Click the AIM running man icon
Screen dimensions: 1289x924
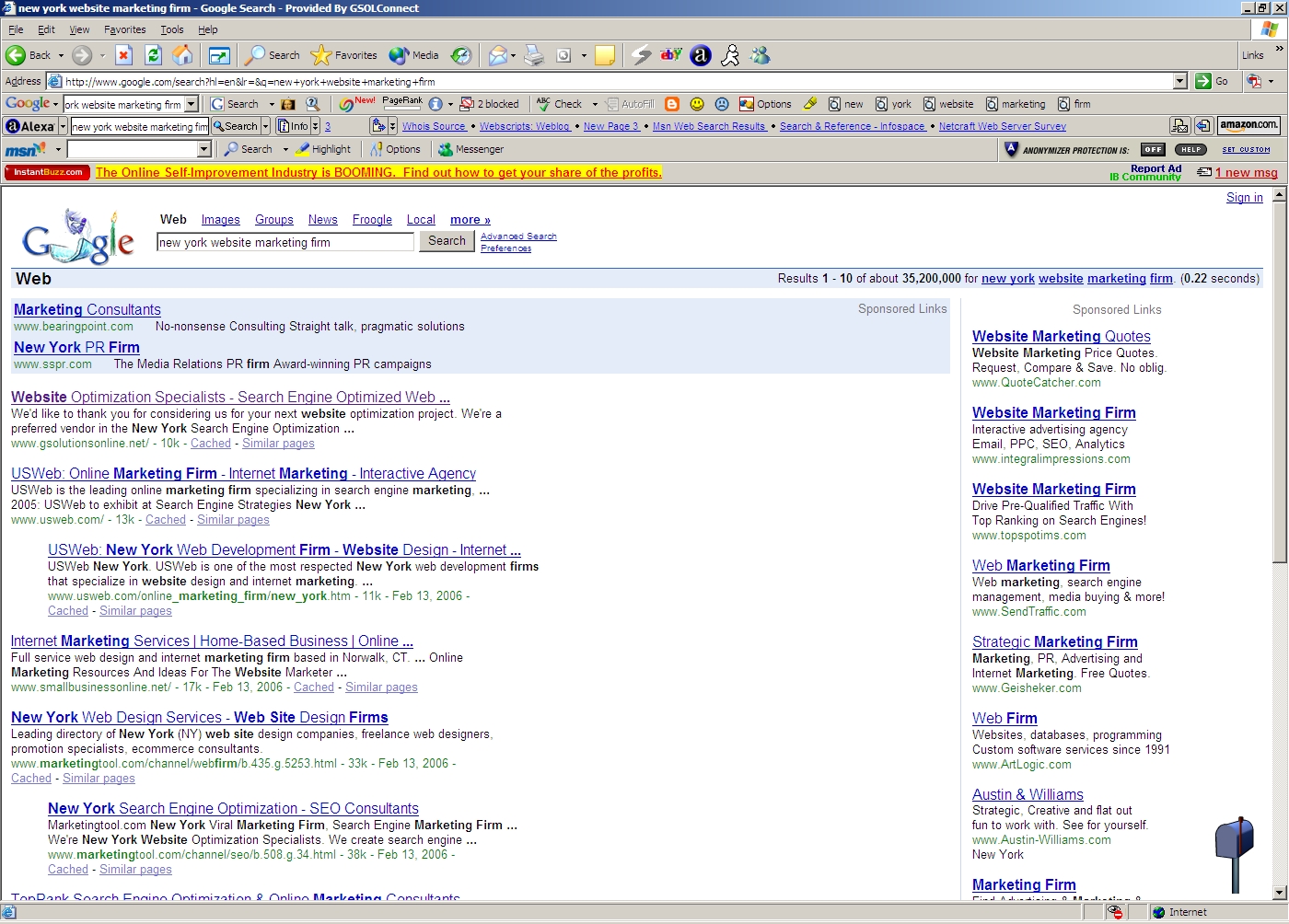(x=730, y=55)
